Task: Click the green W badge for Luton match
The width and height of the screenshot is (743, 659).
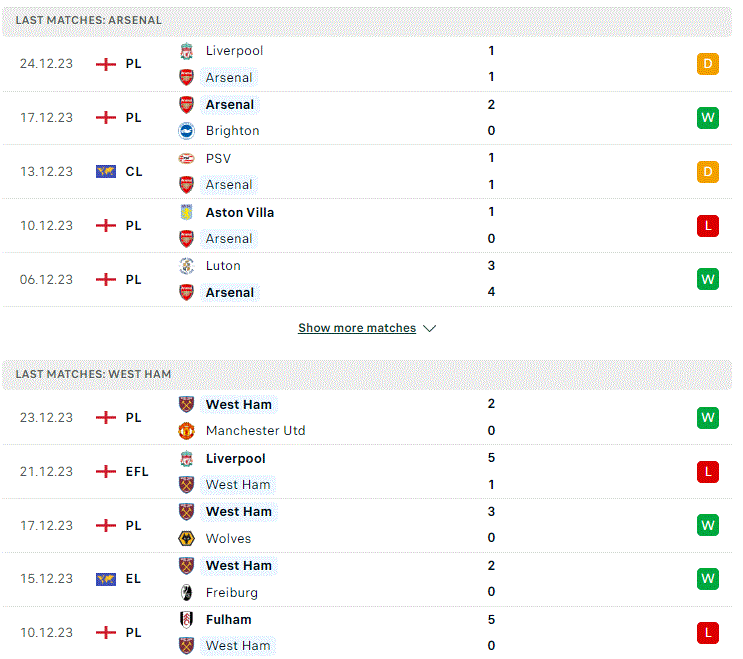Action: tap(708, 280)
